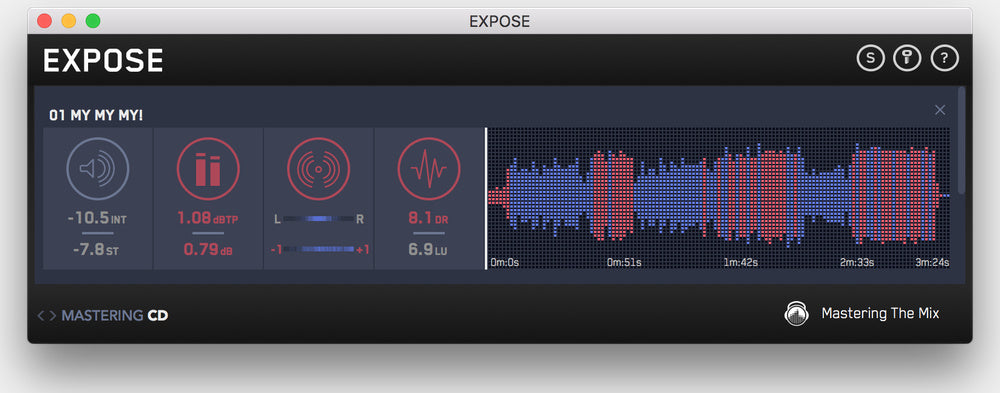Switch to the previous preset arrow
The height and width of the screenshot is (393, 1000).
click(41, 315)
